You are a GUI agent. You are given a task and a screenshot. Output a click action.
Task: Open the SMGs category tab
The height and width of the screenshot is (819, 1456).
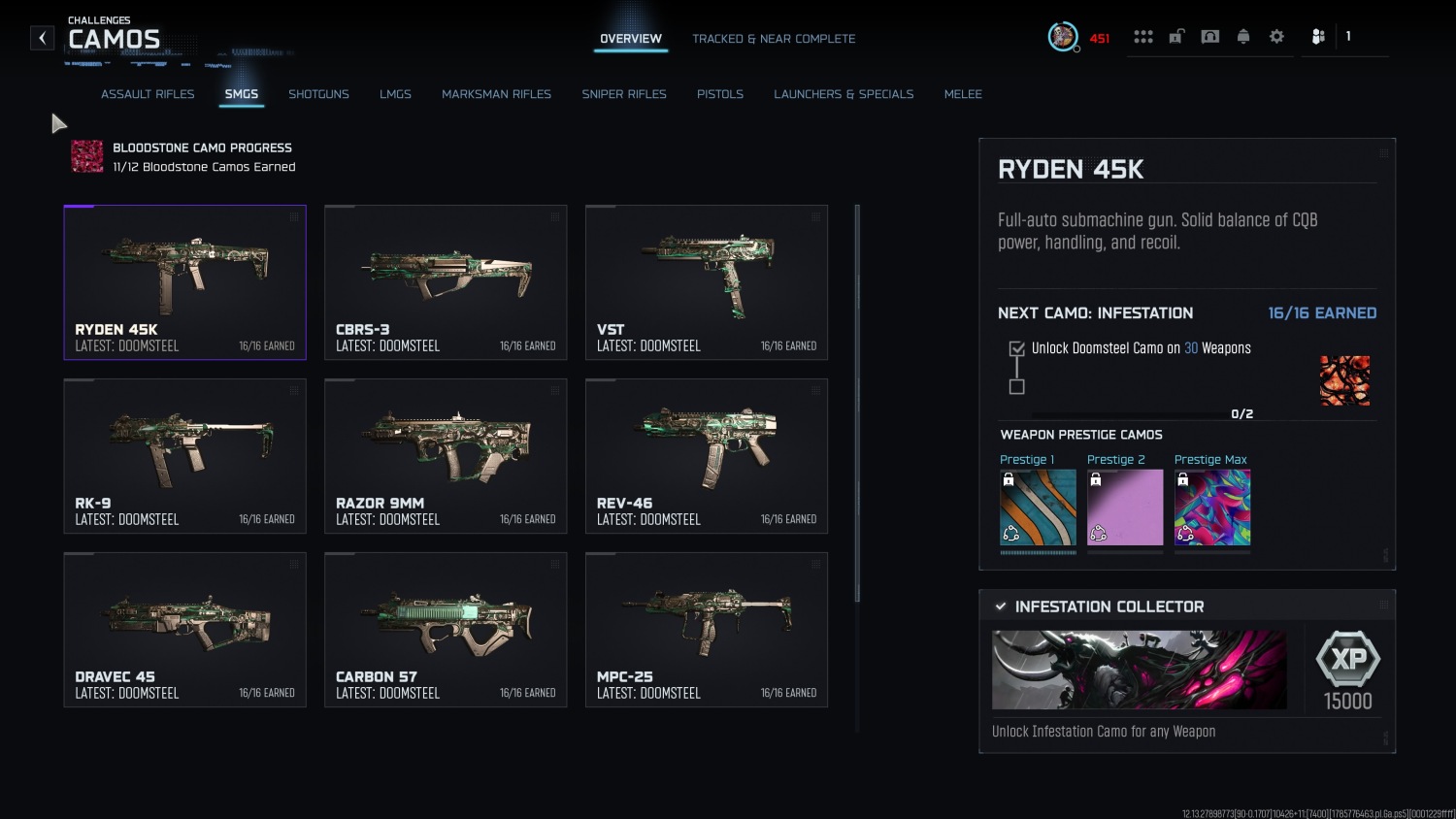(x=242, y=94)
